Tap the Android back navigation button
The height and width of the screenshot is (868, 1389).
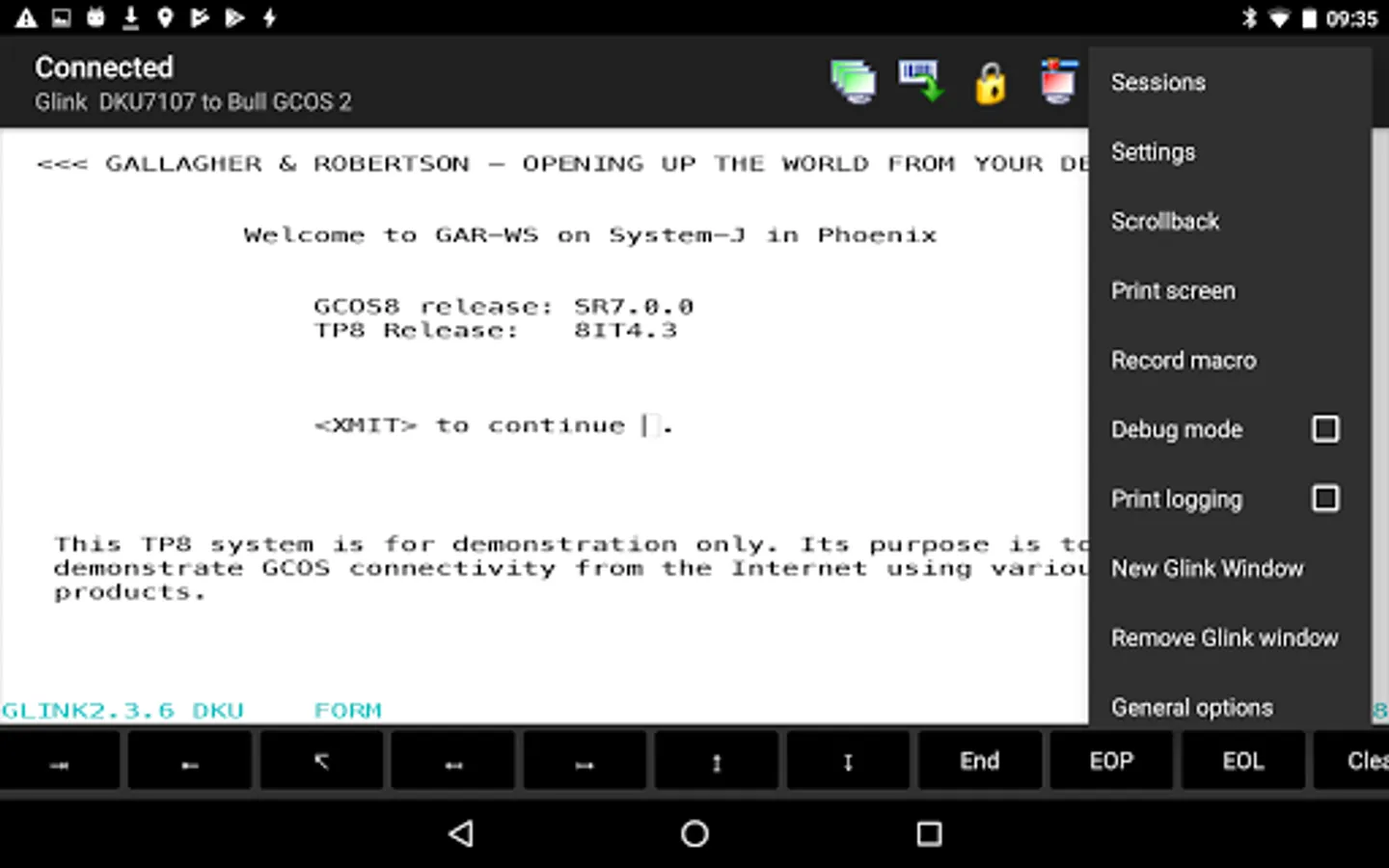click(461, 833)
